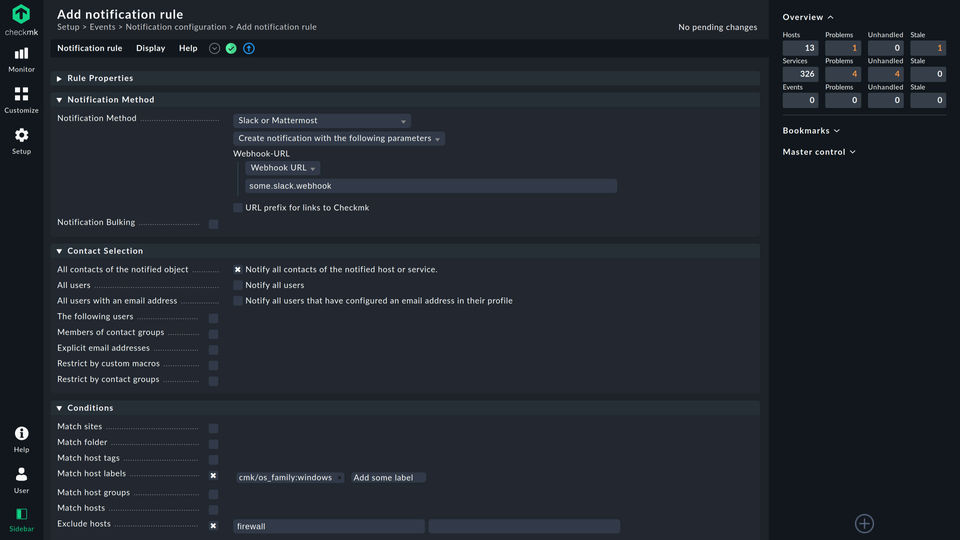Click the webhook URL text field
Viewport: 960px width, 540px height.
(x=431, y=186)
